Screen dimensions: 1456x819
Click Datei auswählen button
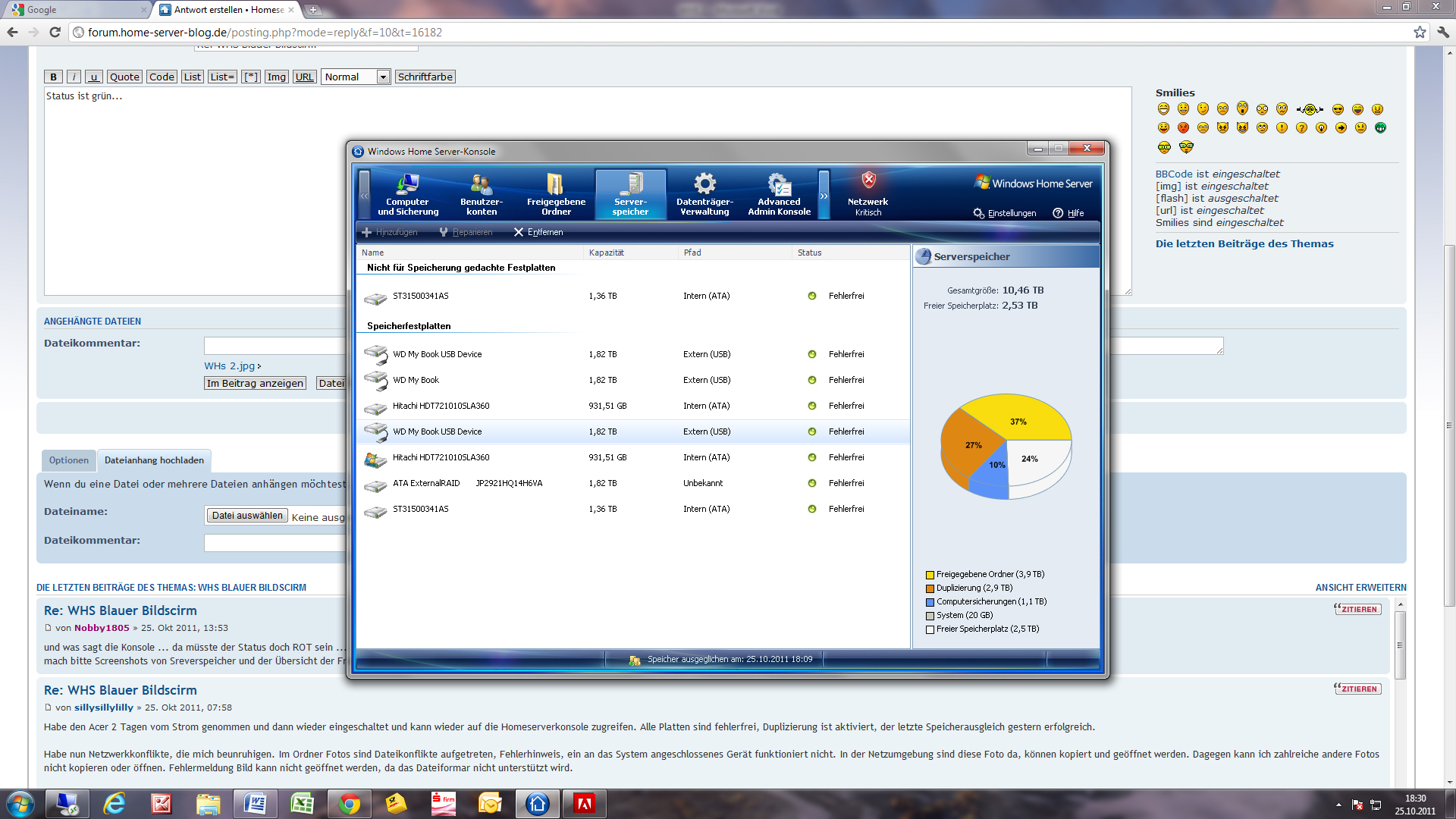[247, 516]
